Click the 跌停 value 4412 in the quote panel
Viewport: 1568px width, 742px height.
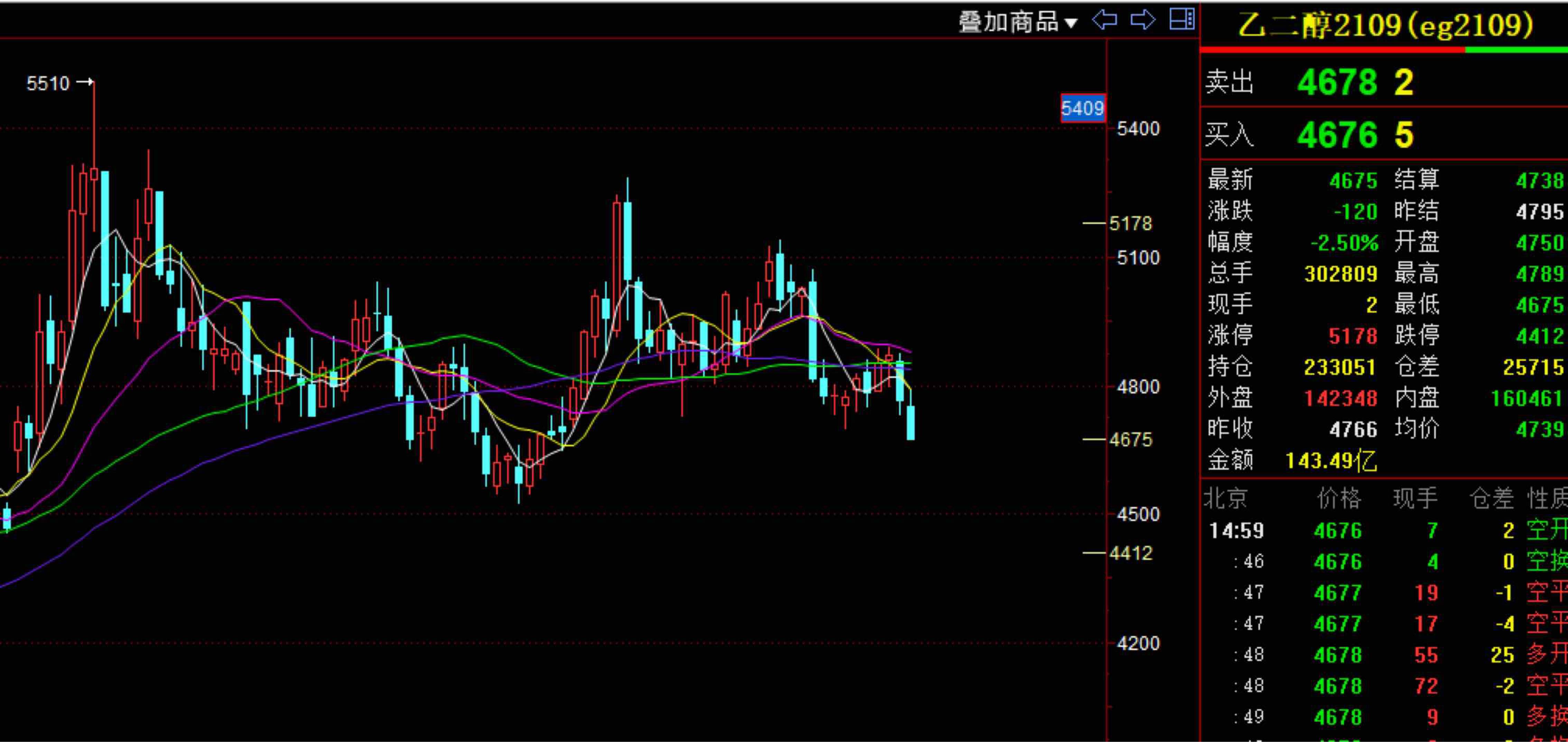1540,336
